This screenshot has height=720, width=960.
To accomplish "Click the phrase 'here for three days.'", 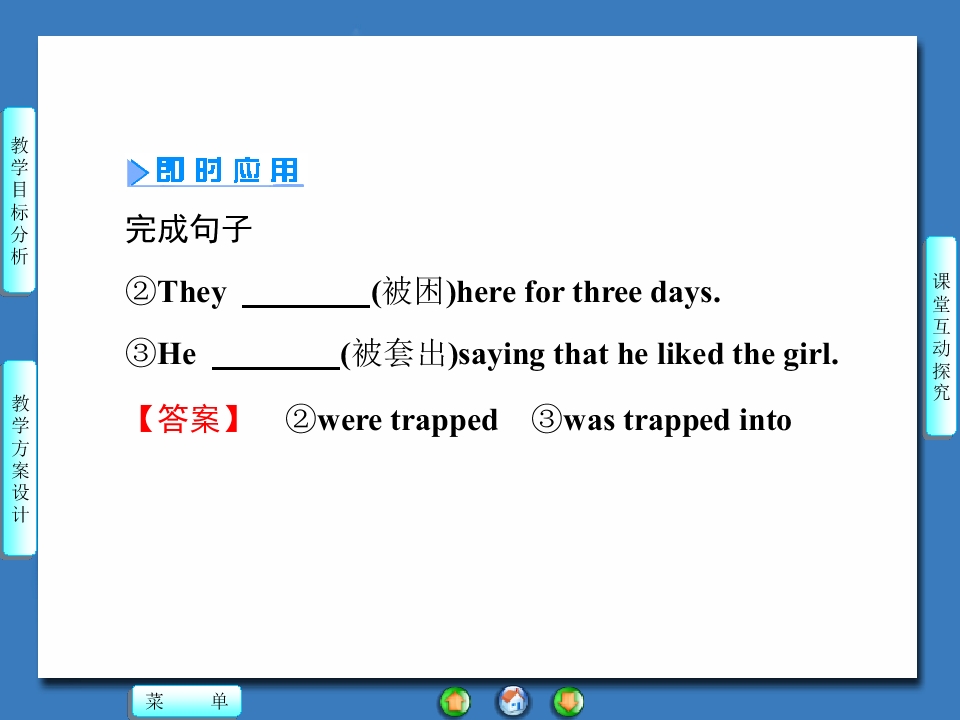I will tap(589, 293).
